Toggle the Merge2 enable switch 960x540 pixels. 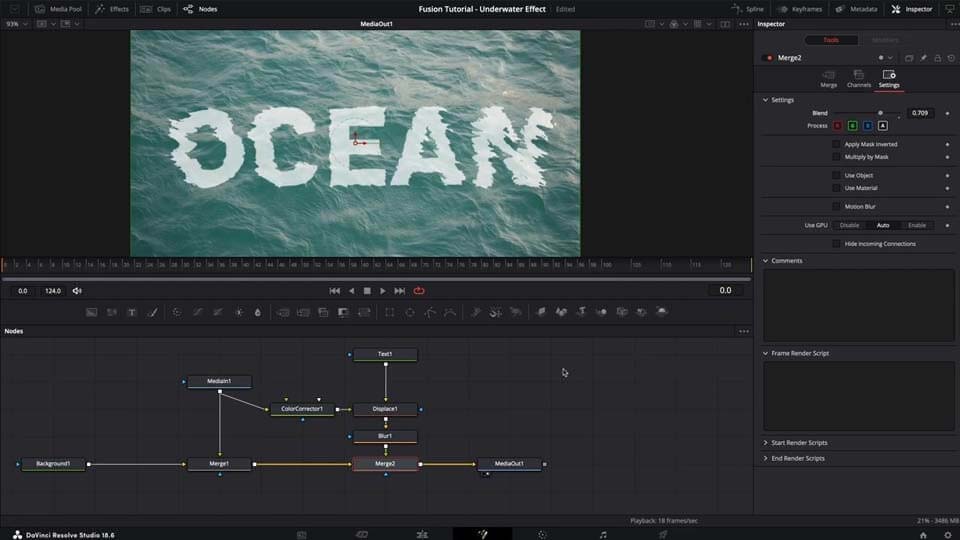(769, 58)
